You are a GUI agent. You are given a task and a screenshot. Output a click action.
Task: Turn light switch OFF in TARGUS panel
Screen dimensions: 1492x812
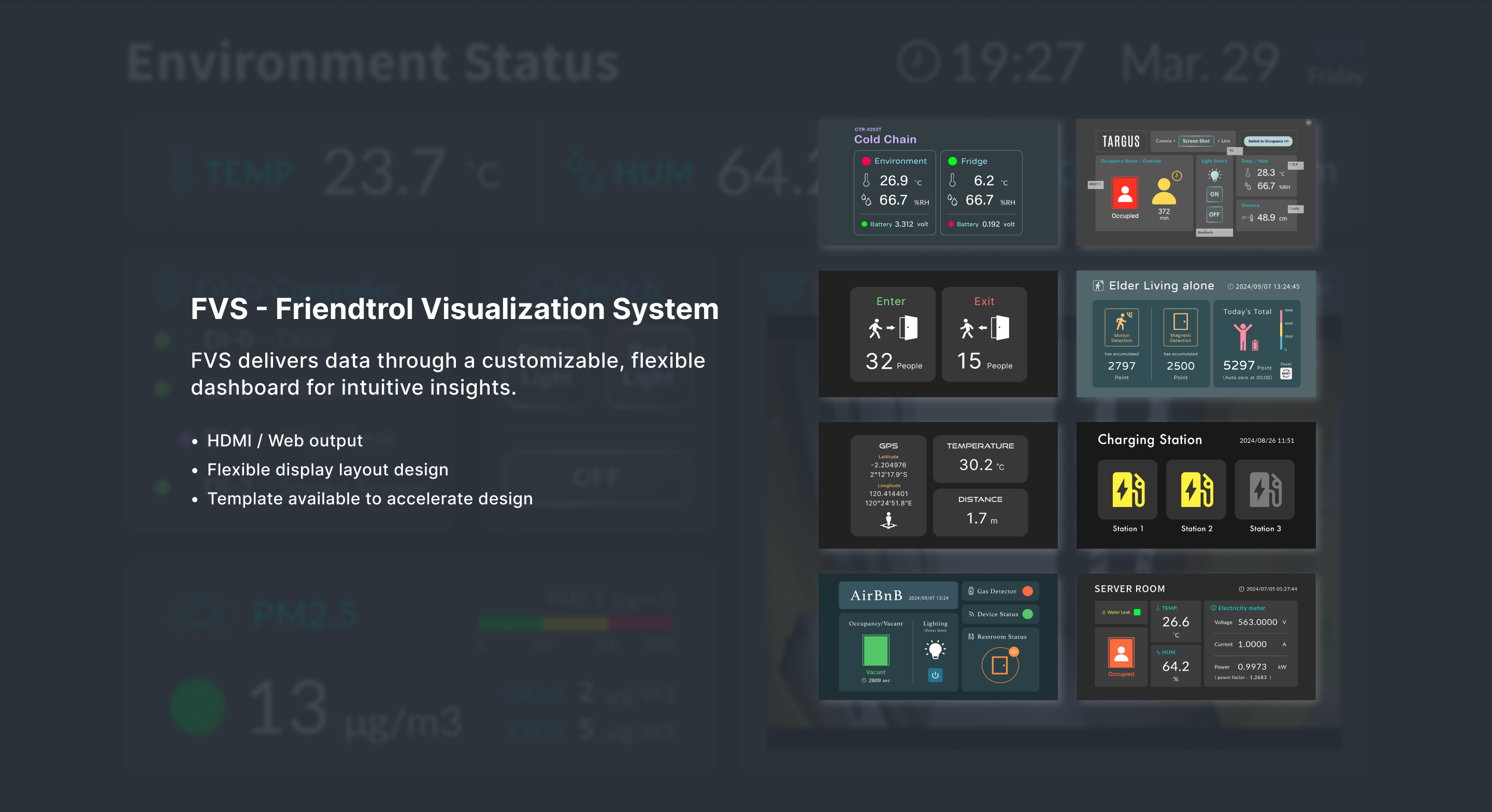[x=1214, y=215]
